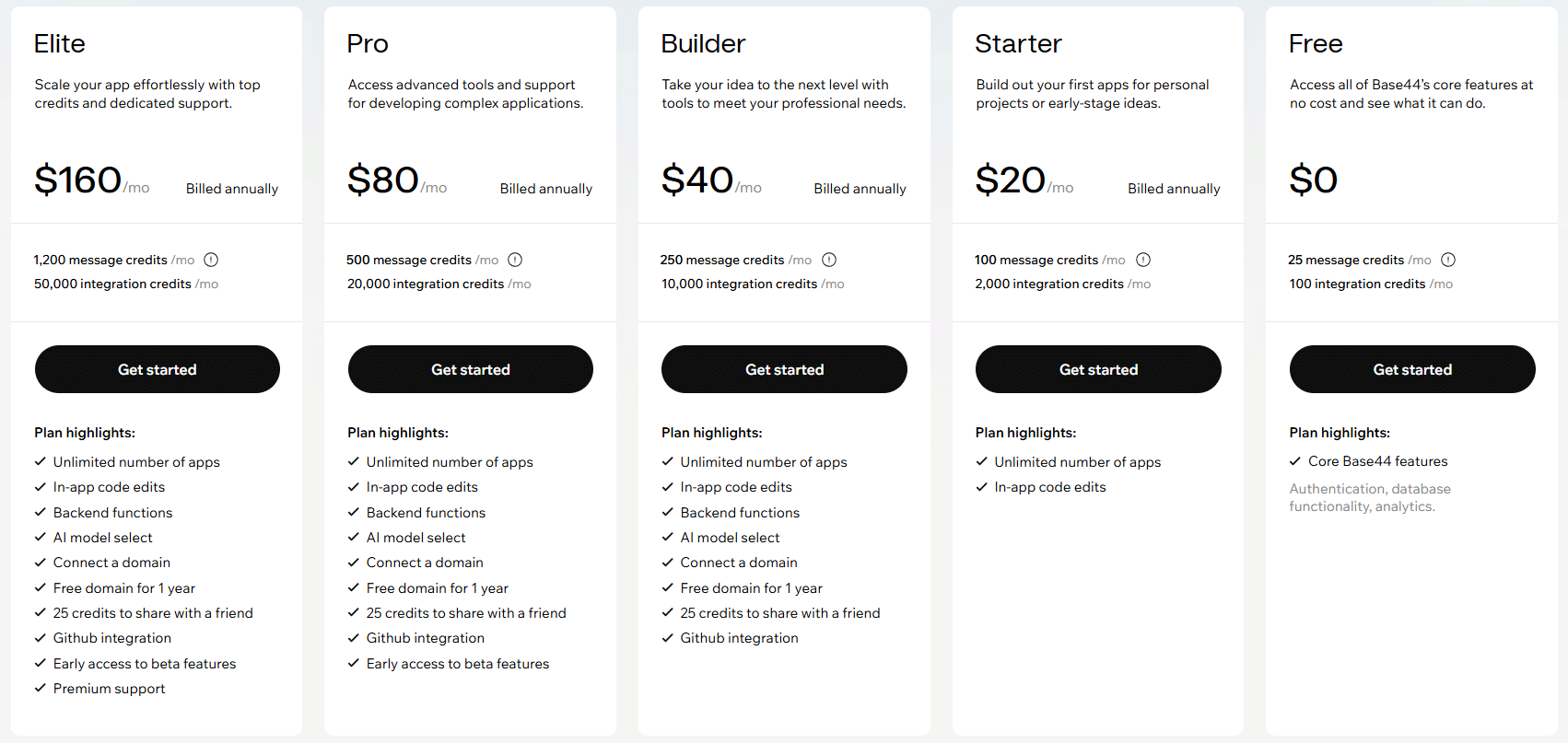Click the $80 Pro price

click(x=383, y=180)
